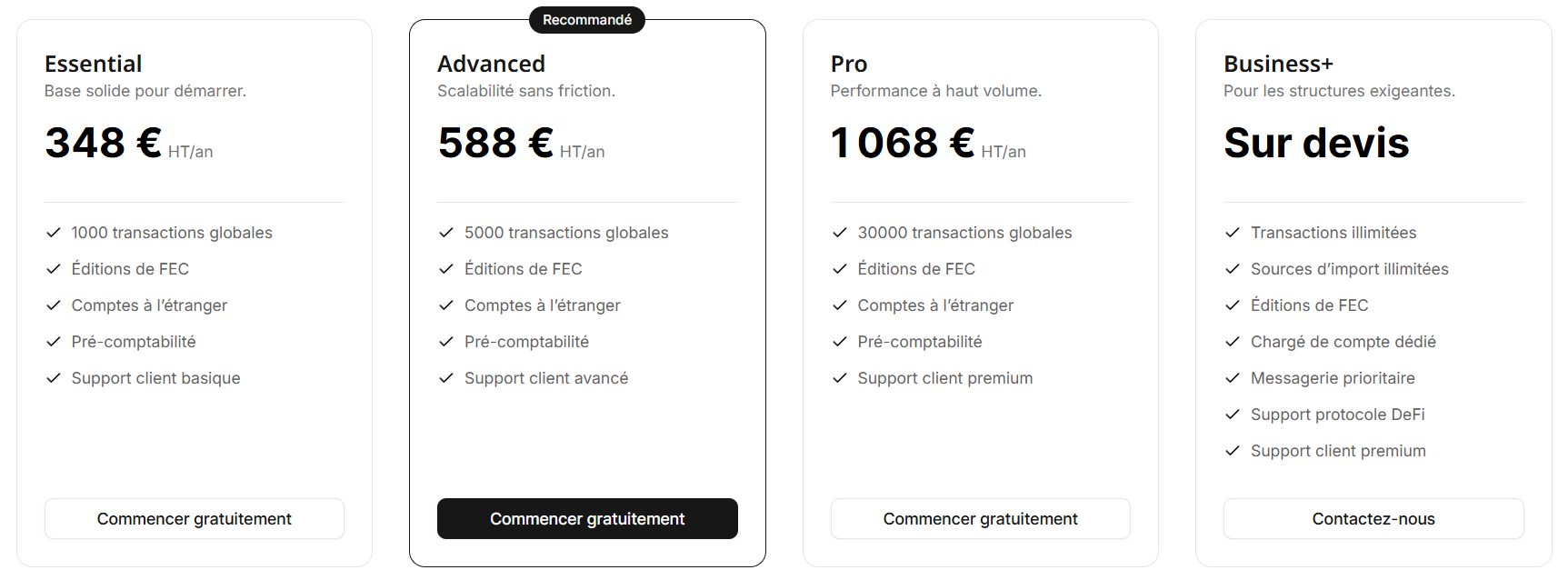Screen dimensions: 1568x580
Task: Select the Advanced plan title
Action: [x=491, y=64]
